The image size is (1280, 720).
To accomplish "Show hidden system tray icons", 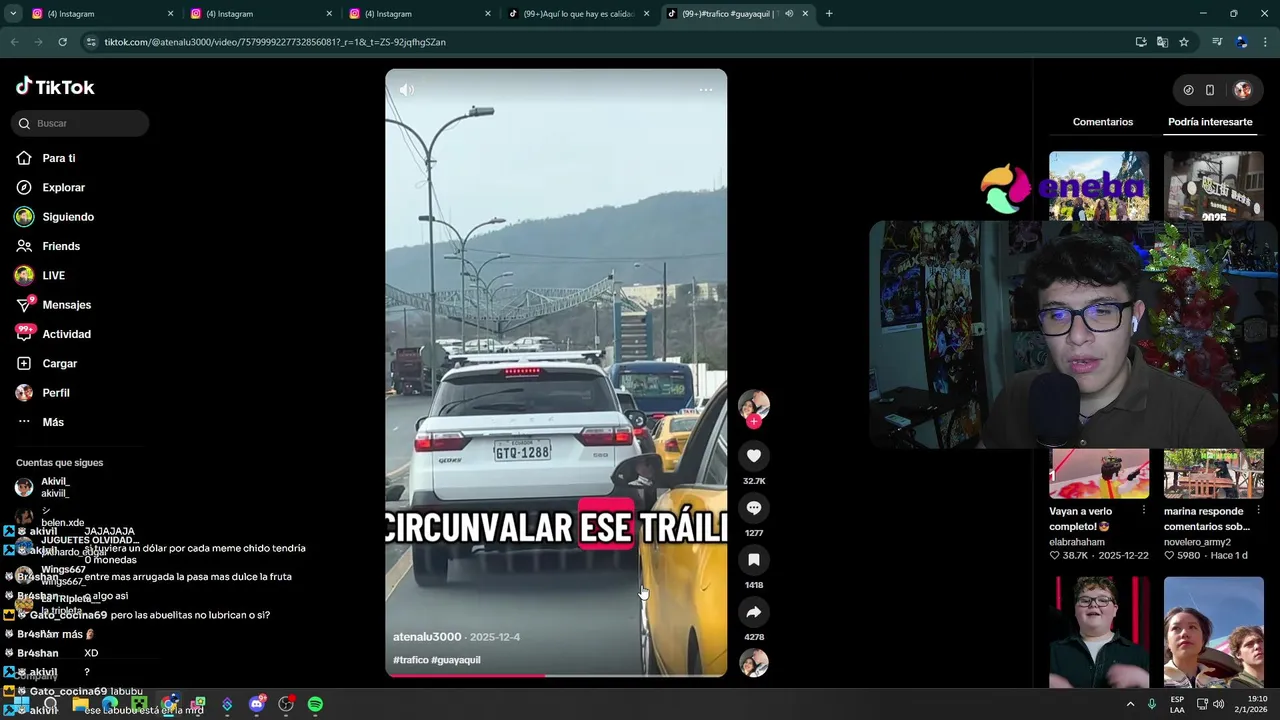I will pyautogui.click(x=1131, y=704).
